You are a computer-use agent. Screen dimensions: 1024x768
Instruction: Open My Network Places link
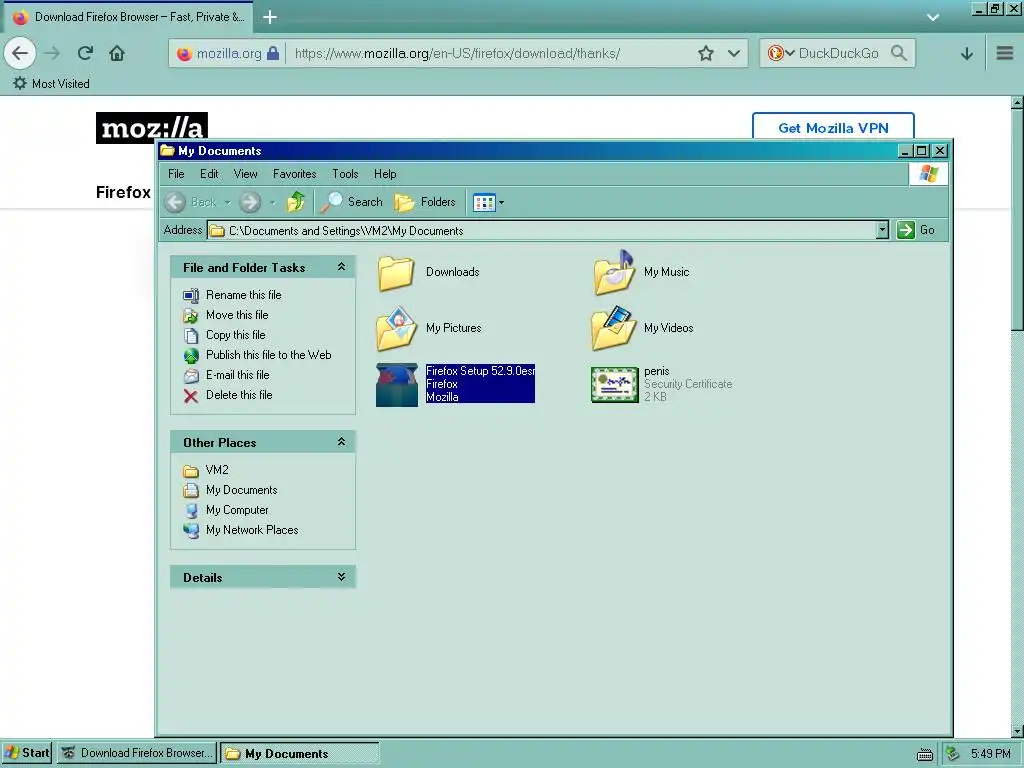coord(252,530)
